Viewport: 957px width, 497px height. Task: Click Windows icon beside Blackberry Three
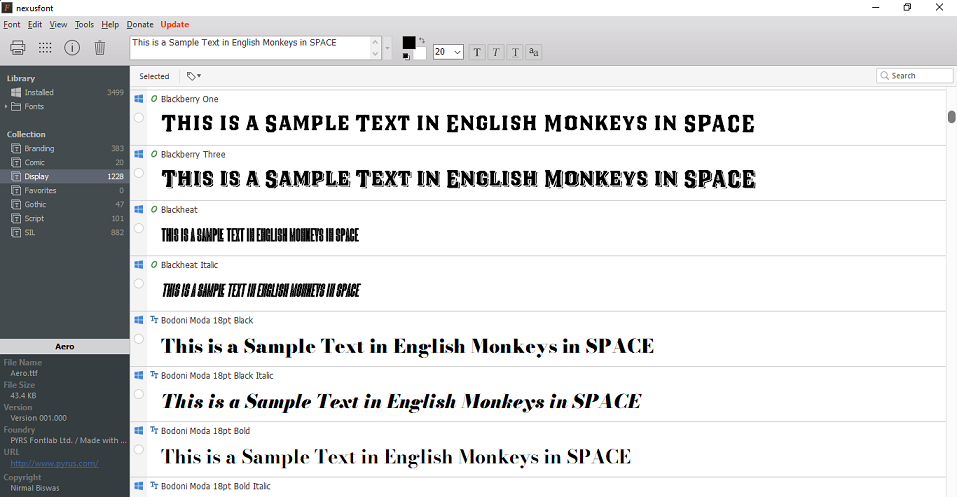tap(139, 154)
